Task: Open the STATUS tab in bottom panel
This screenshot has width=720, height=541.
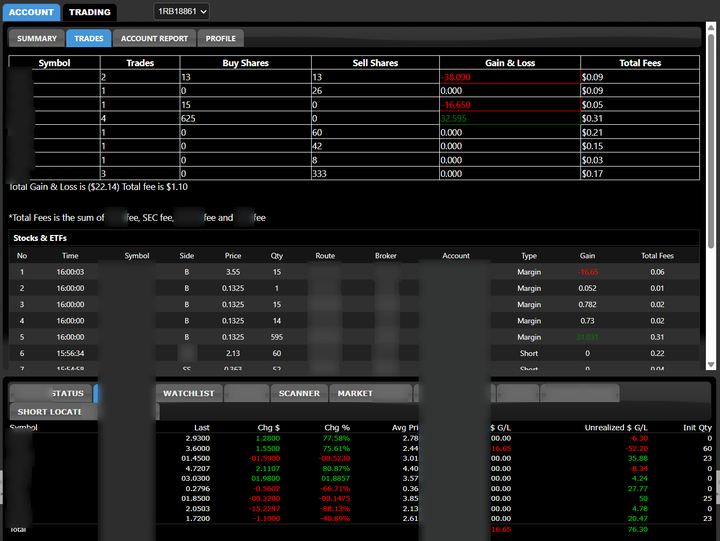Action: click(51, 394)
